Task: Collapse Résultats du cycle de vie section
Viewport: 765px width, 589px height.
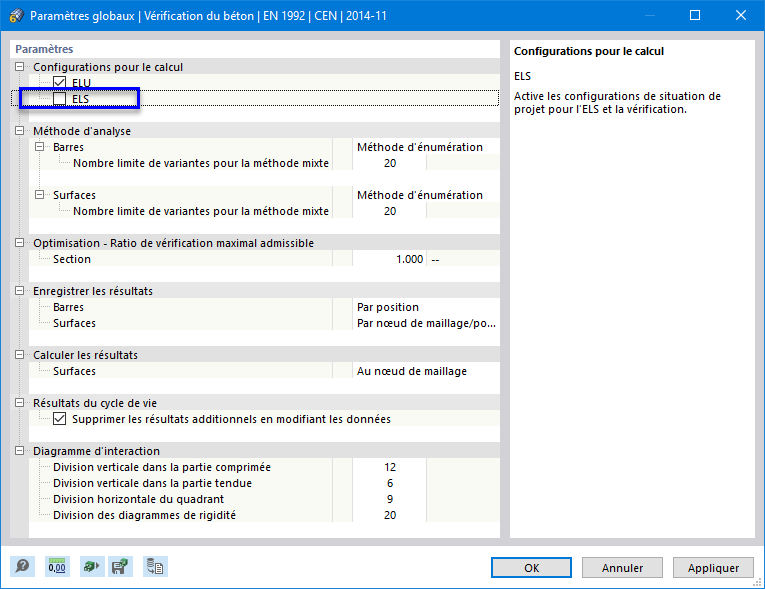Action: pyautogui.click(x=20, y=403)
